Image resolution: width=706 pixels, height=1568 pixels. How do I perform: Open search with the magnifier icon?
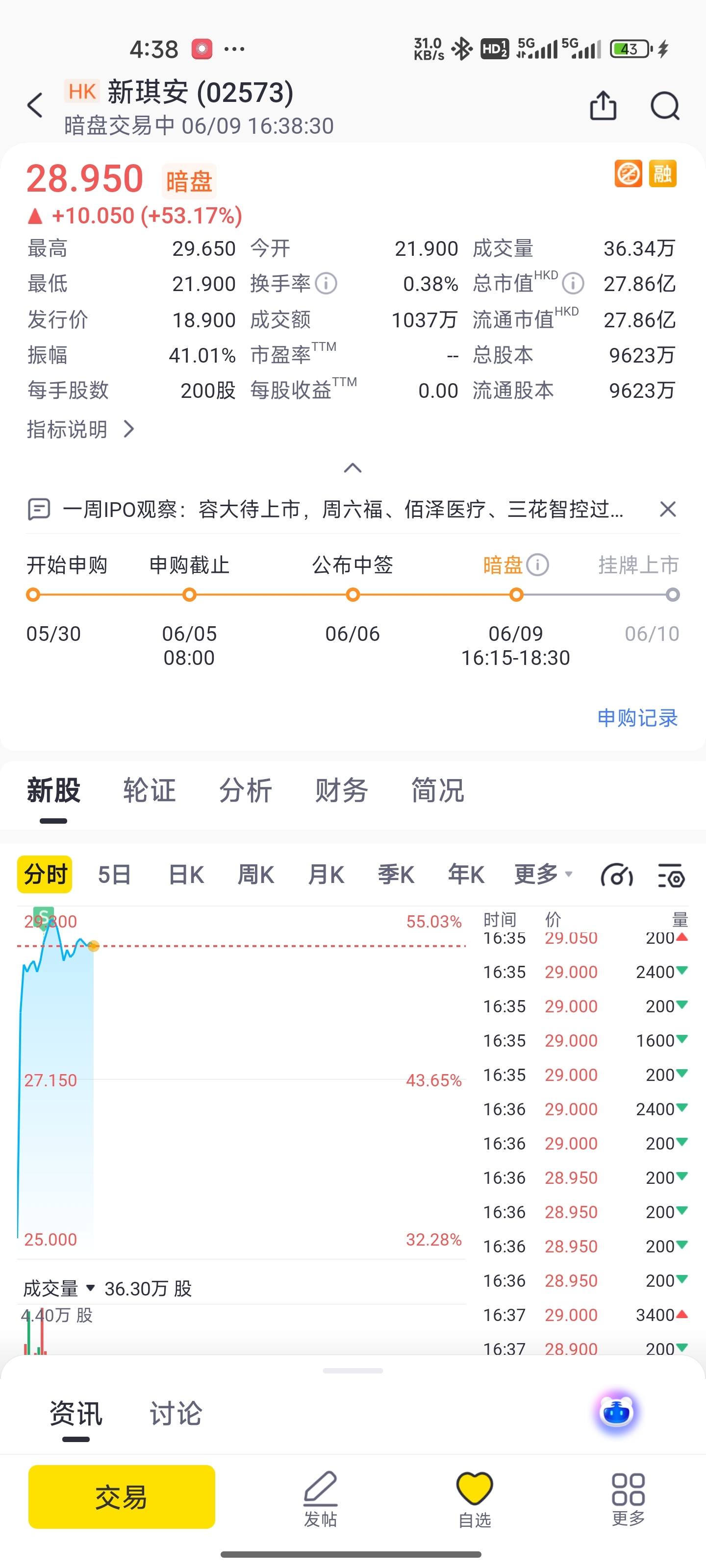665,106
